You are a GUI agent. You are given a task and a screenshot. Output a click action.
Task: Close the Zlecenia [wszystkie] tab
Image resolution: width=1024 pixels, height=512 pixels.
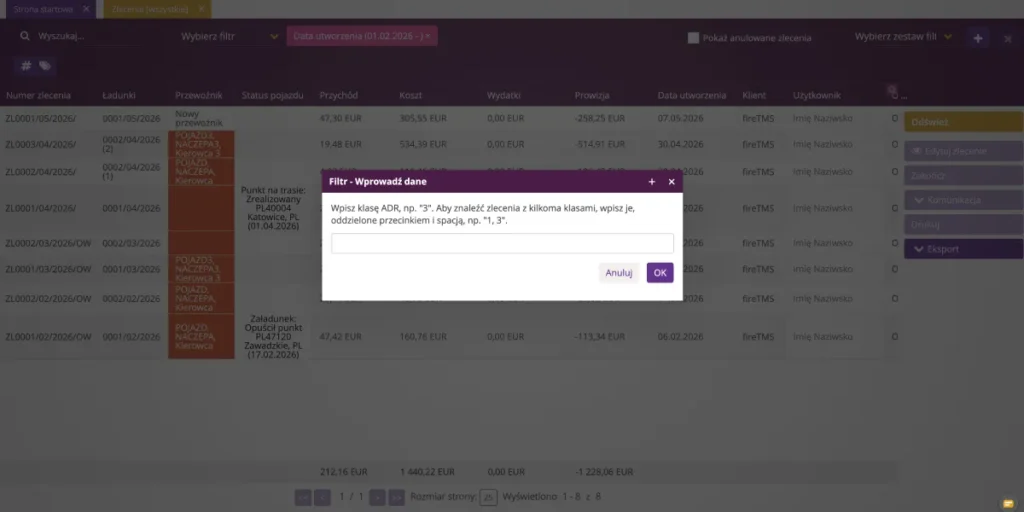pyautogui.click(x=201, y=9)
